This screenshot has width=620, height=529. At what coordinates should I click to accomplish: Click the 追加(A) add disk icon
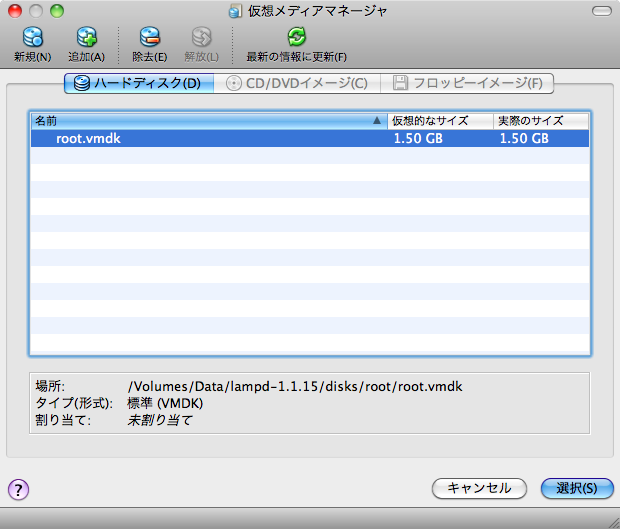(86, 37)
